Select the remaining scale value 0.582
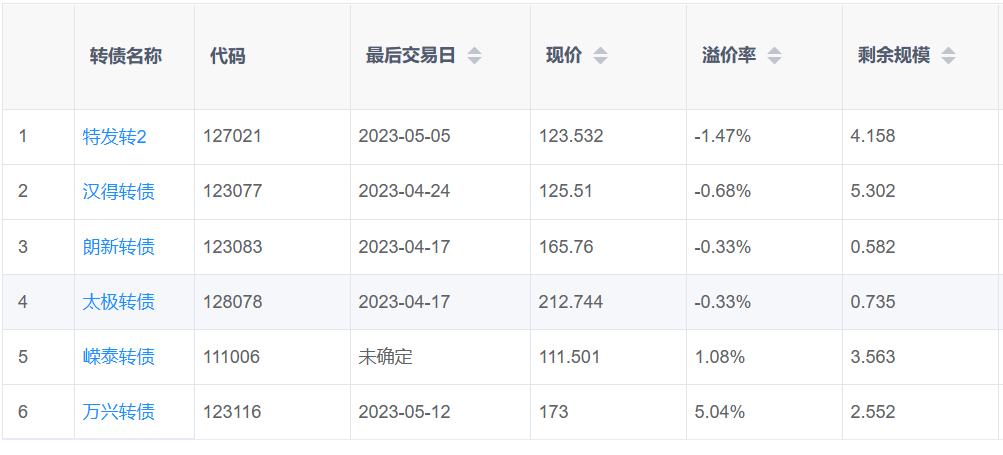Screen dimensions: 1003x455 point(872,246)
